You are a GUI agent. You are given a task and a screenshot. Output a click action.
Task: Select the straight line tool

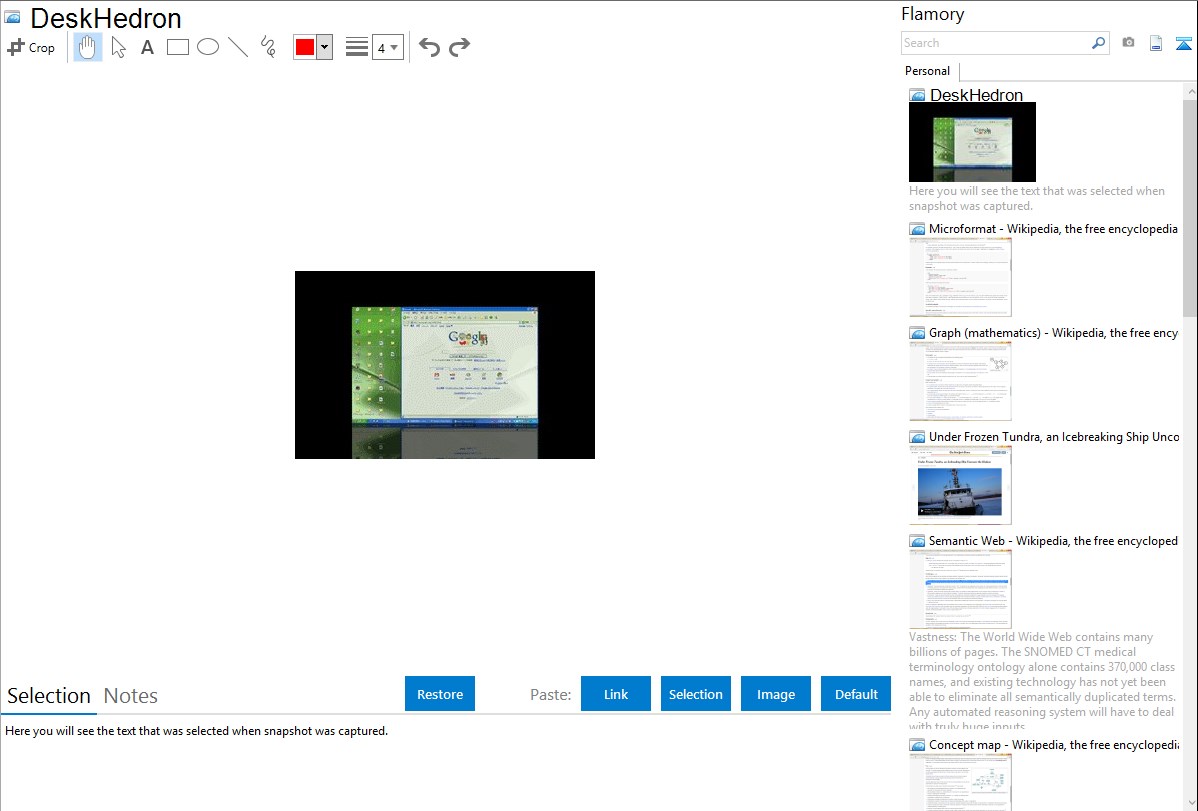tap(238, 47)
